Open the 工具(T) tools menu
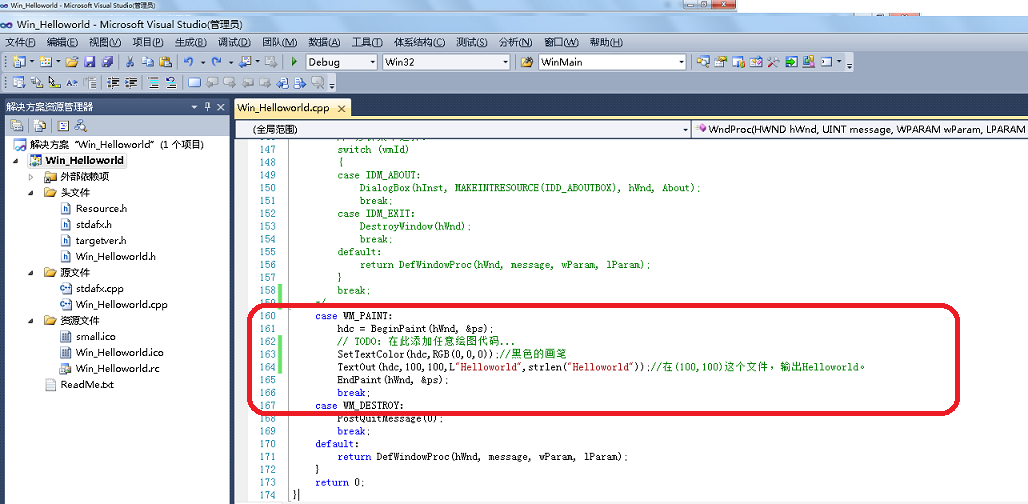Image resolution: width=1028 pixels, height=504 pixels. tap(367, 43)
